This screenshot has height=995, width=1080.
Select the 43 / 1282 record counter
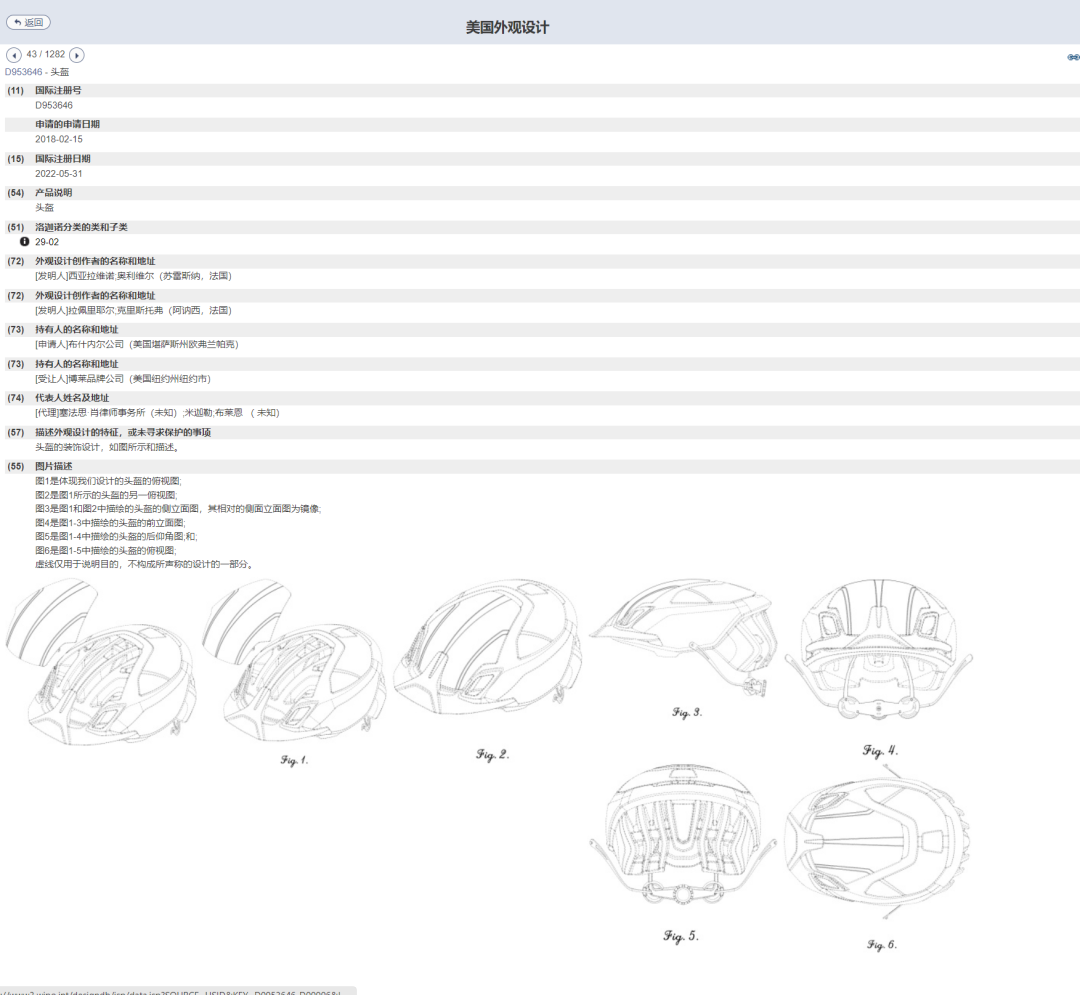[x=45, y=54]
